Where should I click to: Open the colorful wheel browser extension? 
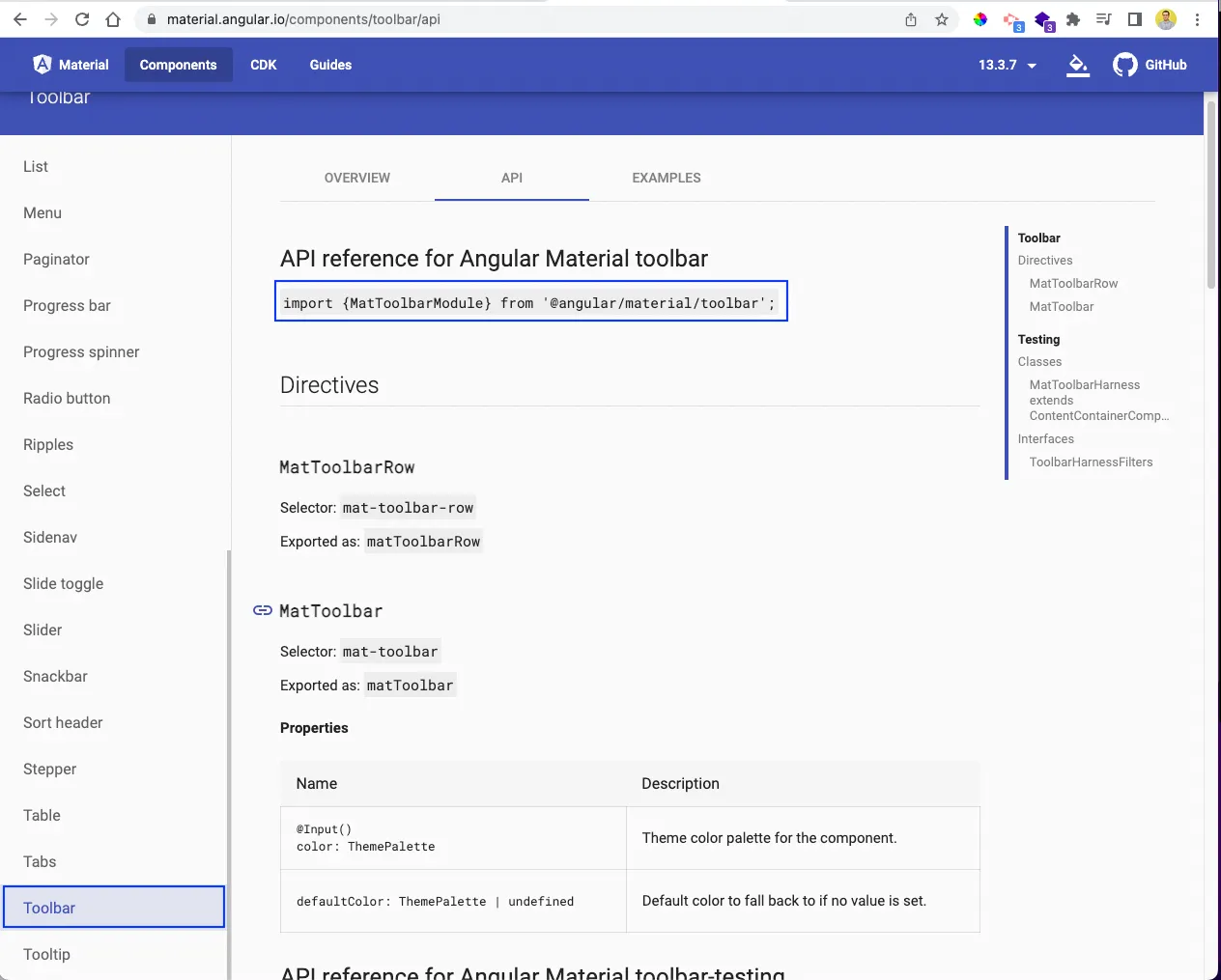(980, 19)
